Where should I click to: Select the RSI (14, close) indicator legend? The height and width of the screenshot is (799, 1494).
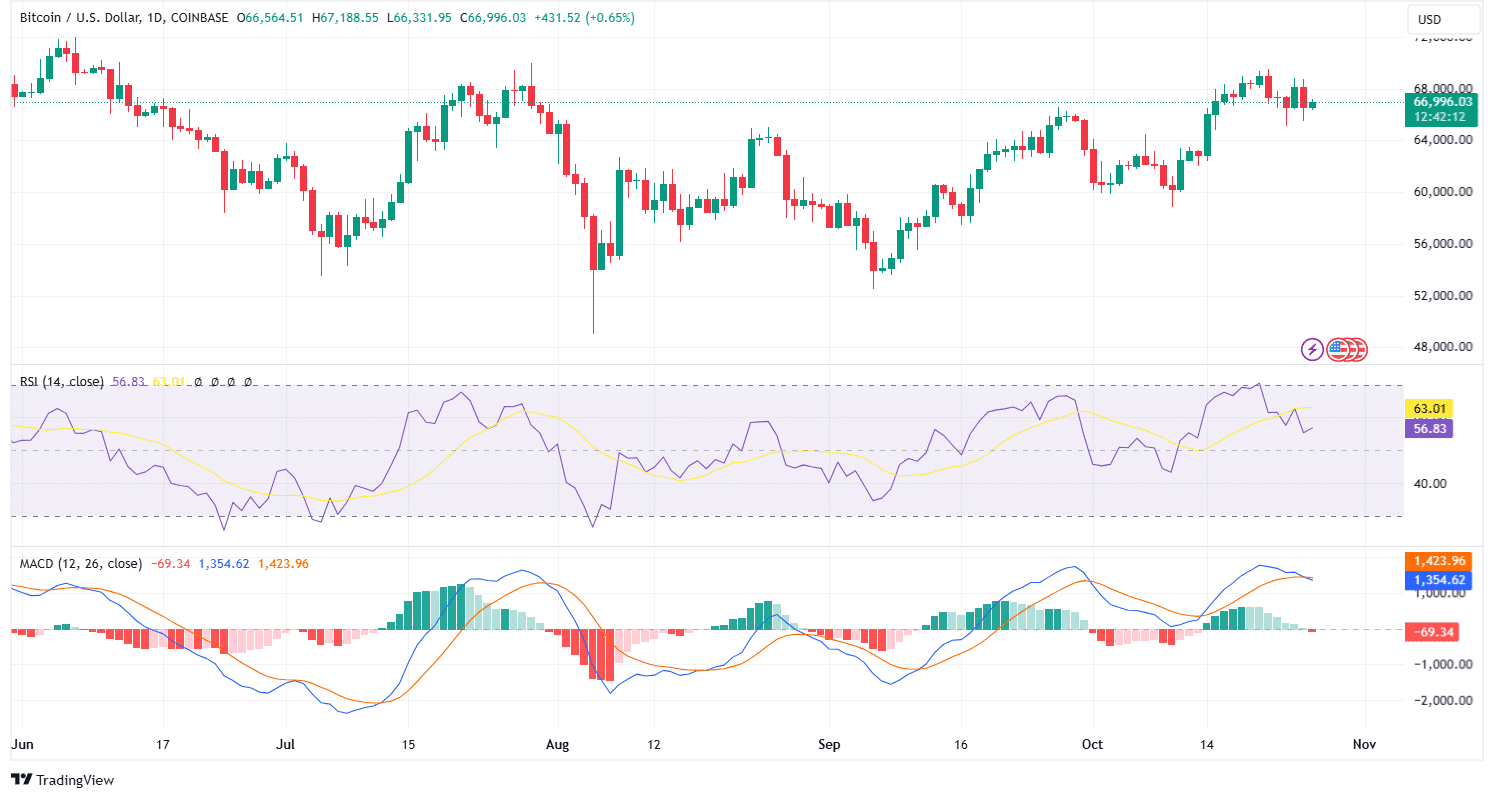(x=62, y=382)
